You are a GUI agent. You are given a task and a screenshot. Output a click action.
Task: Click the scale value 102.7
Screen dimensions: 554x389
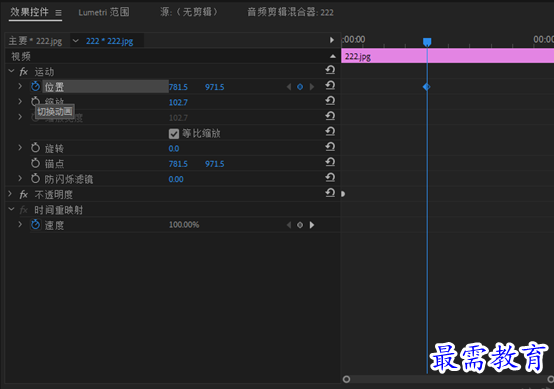click(178, 102)
